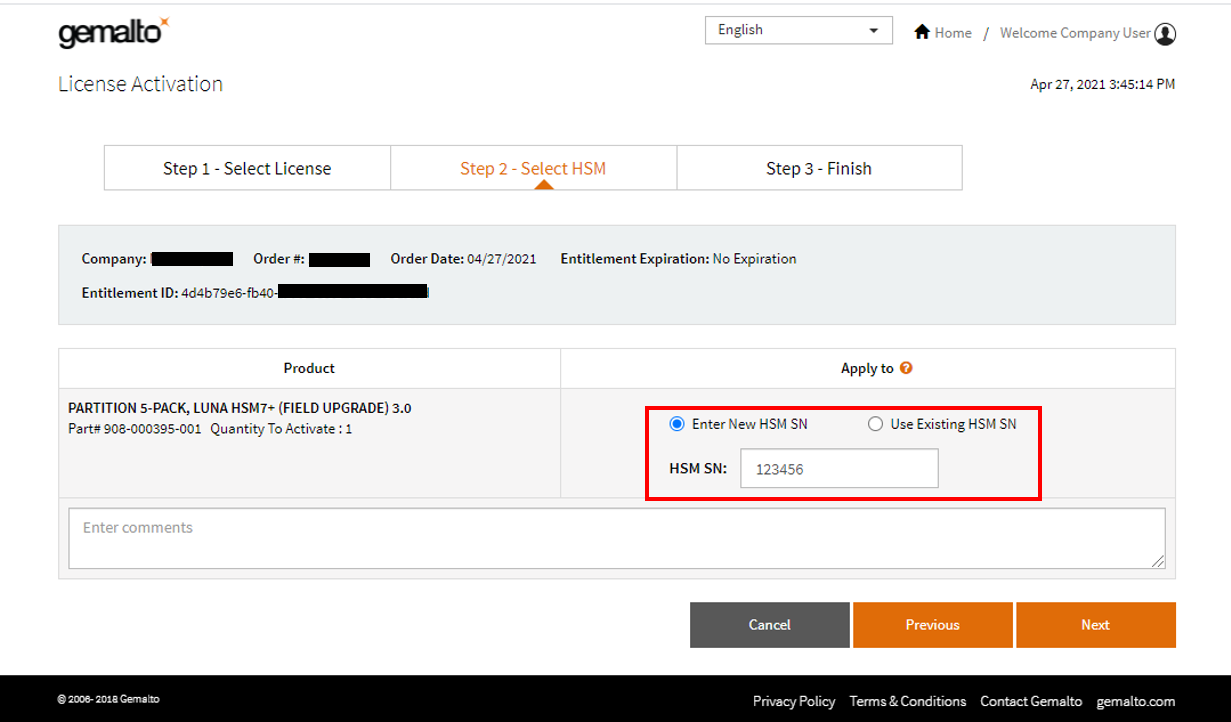Click the Previous button
This screenshot has width=1231, height=722.
click(x=932, y=625)
